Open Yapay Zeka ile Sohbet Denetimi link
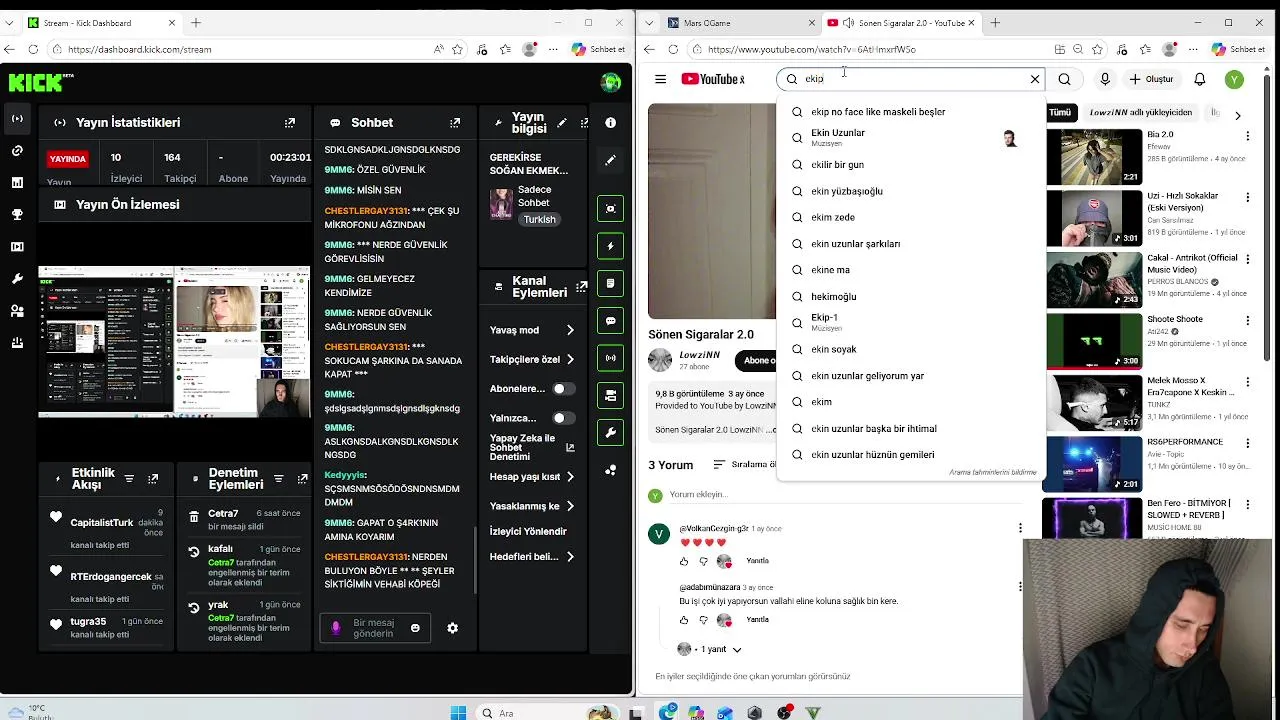 coord(532,447)
